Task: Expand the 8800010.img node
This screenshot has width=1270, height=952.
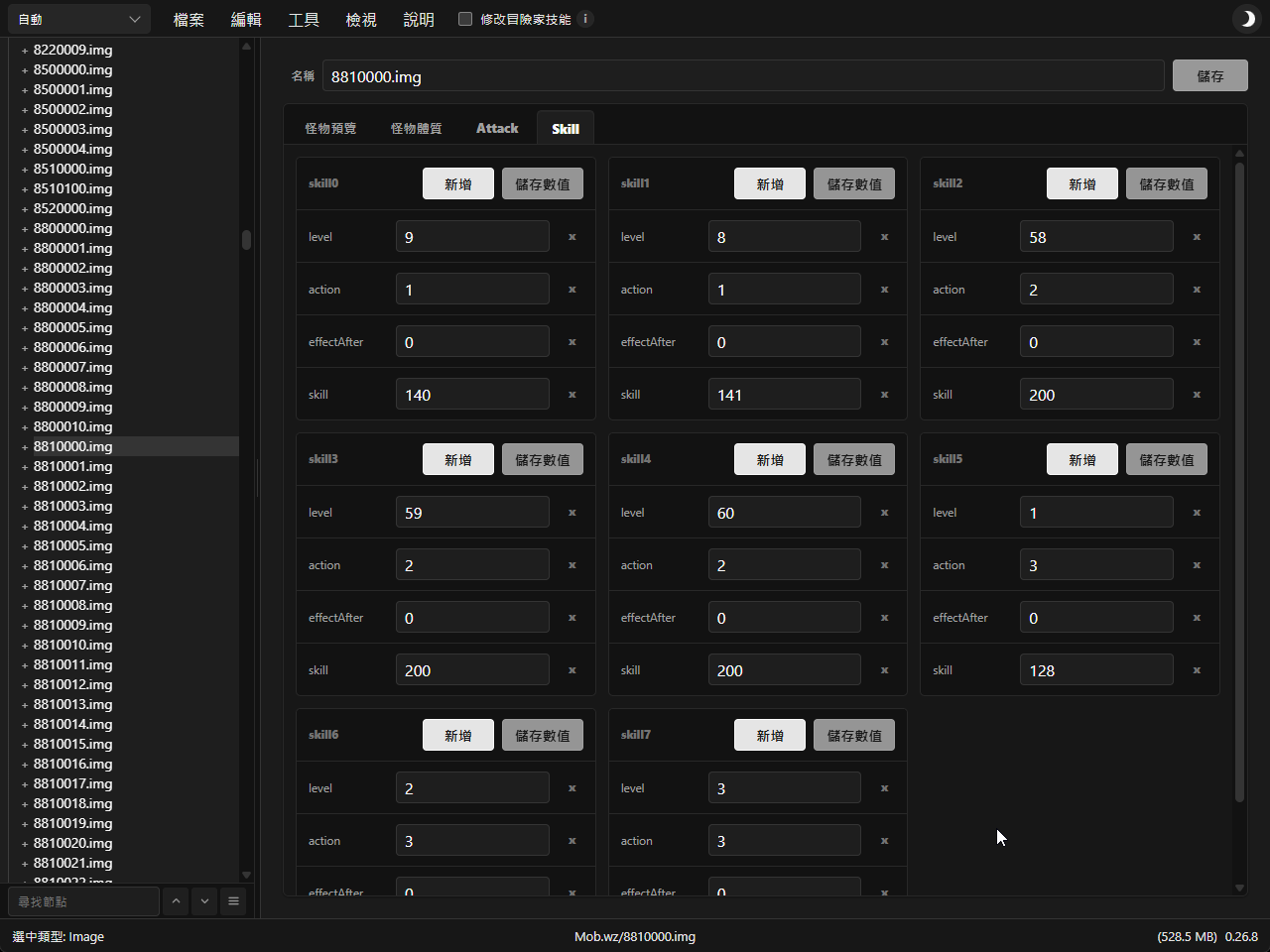Action: (25, 427)
